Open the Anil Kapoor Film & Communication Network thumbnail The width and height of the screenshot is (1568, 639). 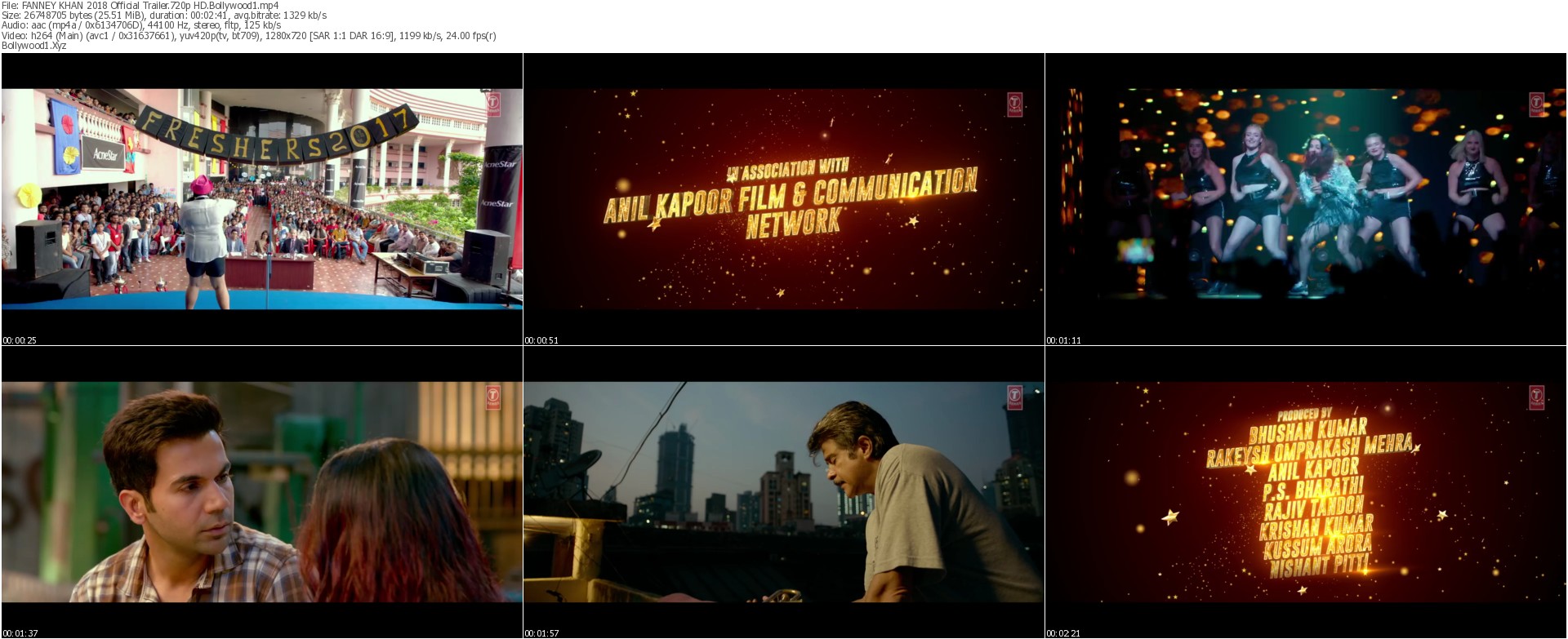(784, 199)
